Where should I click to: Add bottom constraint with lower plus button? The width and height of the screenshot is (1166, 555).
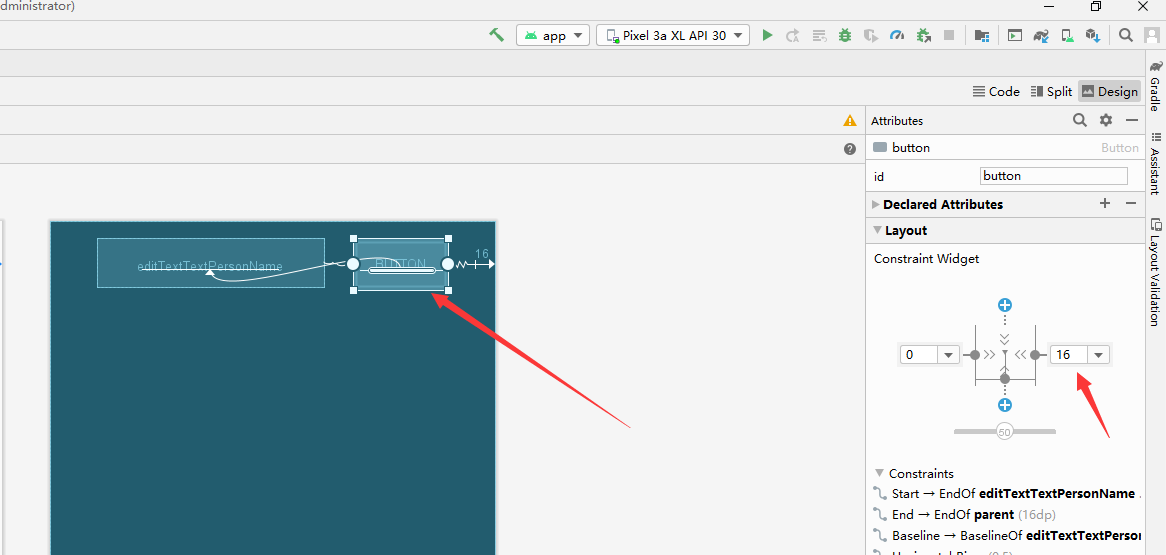pyautogui.click(x=1005, y=405)
